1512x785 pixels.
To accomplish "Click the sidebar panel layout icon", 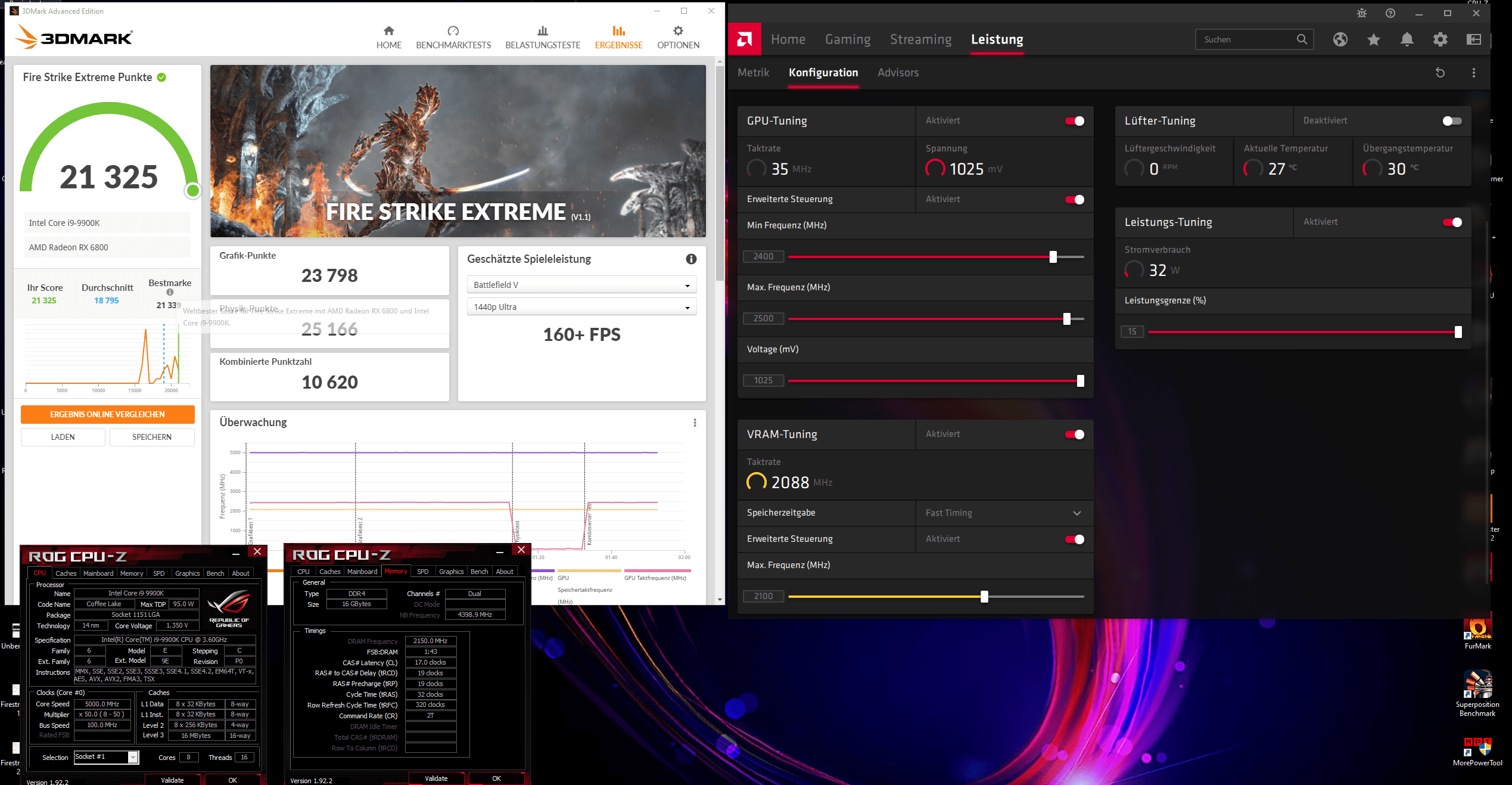I will tap(1474, 39).
